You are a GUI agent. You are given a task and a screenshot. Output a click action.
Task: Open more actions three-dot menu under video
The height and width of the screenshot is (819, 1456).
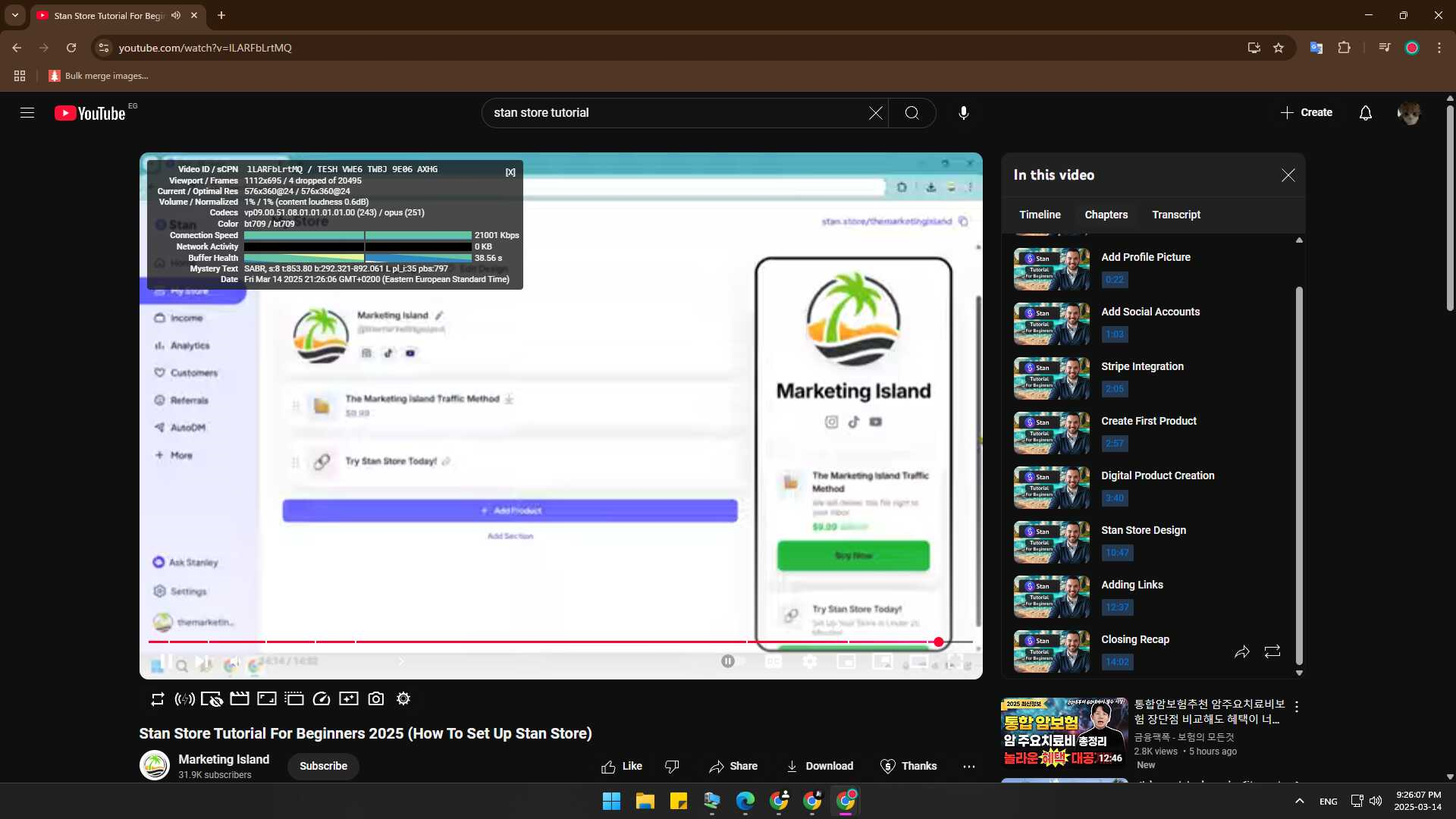[969, 767]
